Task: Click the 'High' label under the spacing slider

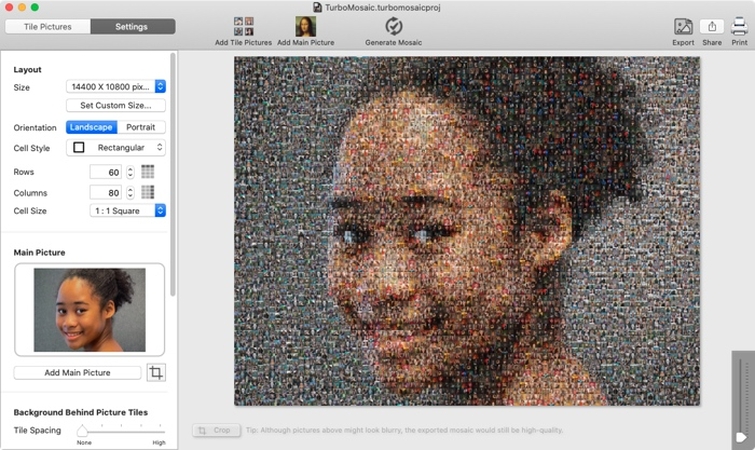Action: pyautogui.click(x=159, y=442)
